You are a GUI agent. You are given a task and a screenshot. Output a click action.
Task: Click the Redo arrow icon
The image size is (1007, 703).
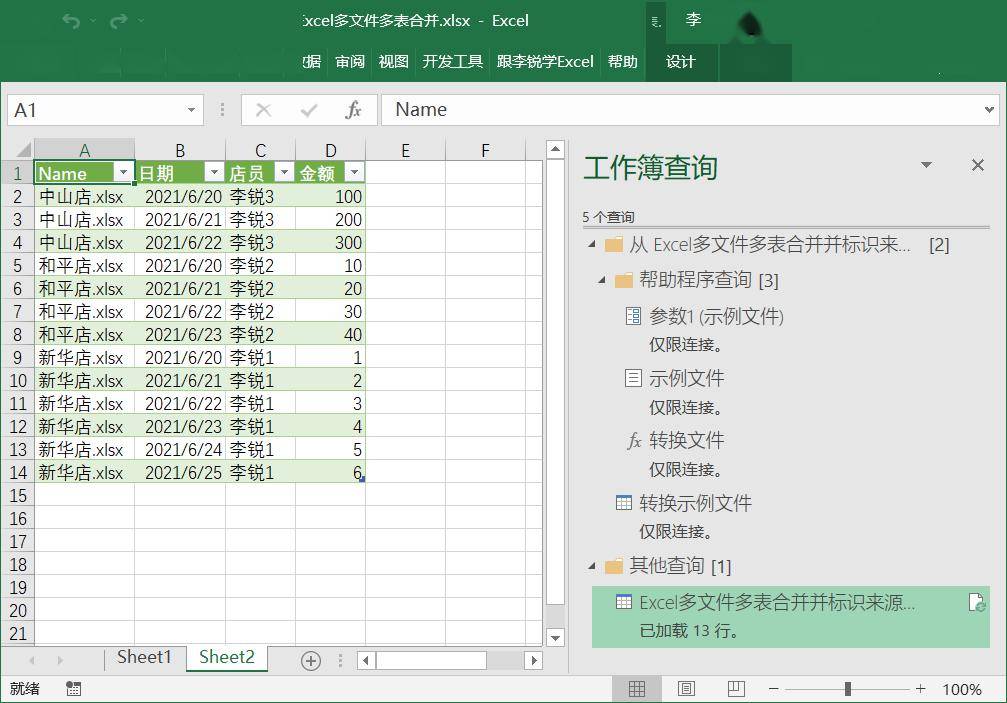click(x=118, y=21)
